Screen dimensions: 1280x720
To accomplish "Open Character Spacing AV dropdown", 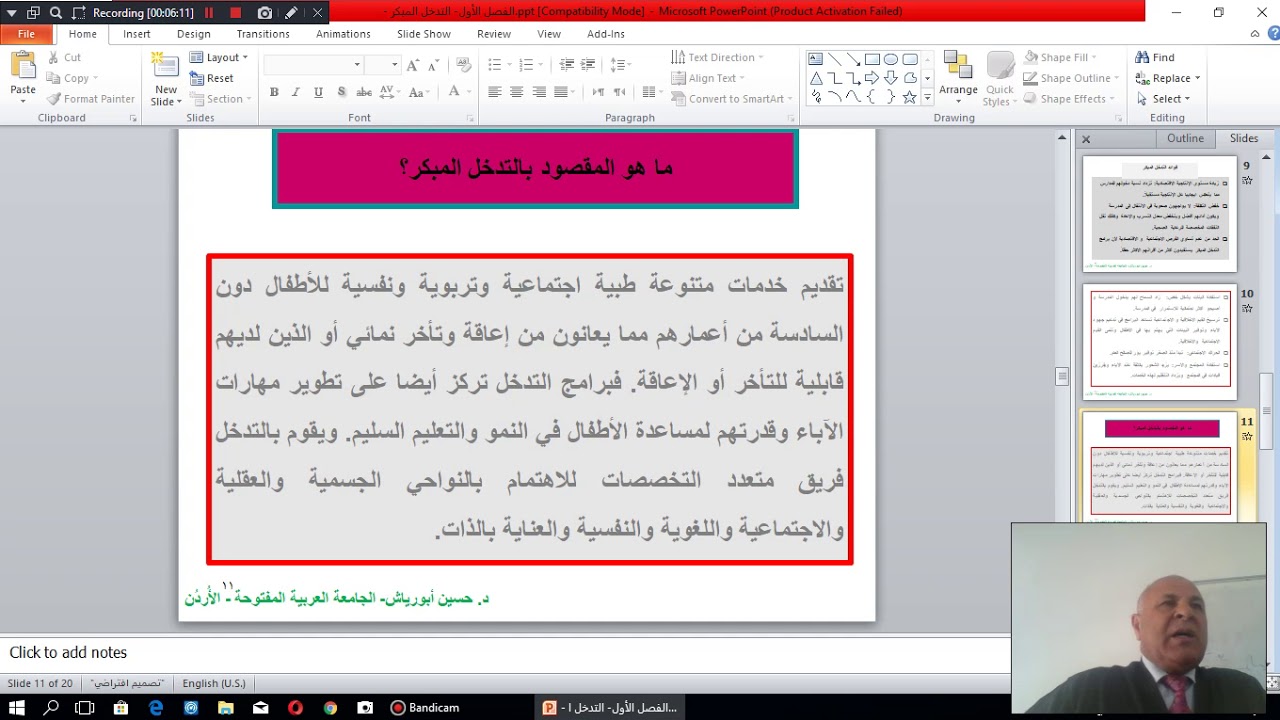I will point(391,92).
